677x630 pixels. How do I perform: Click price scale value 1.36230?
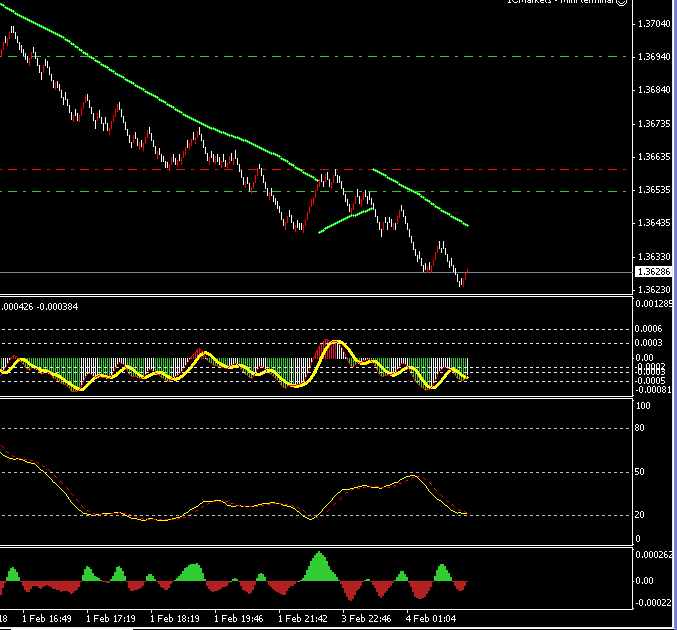click(654, 290)
